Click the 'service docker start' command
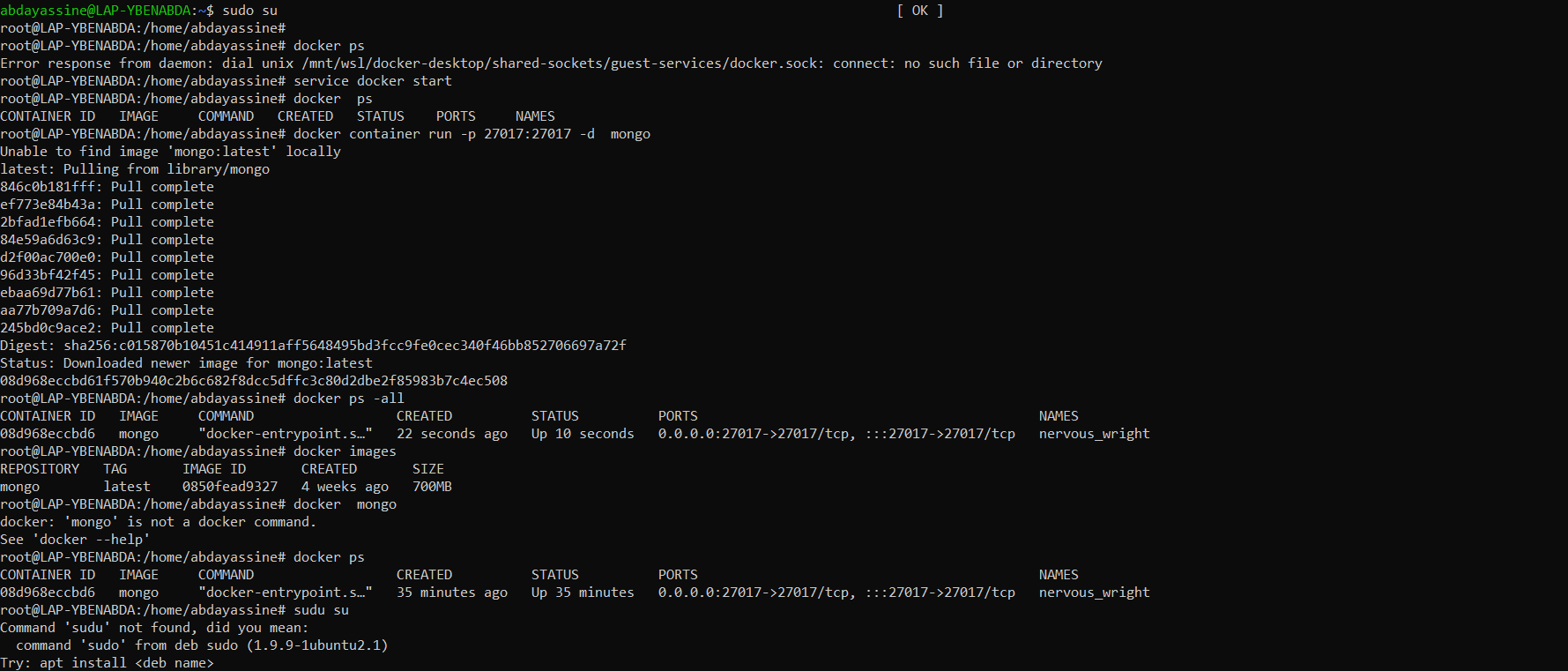 (373, 81)
